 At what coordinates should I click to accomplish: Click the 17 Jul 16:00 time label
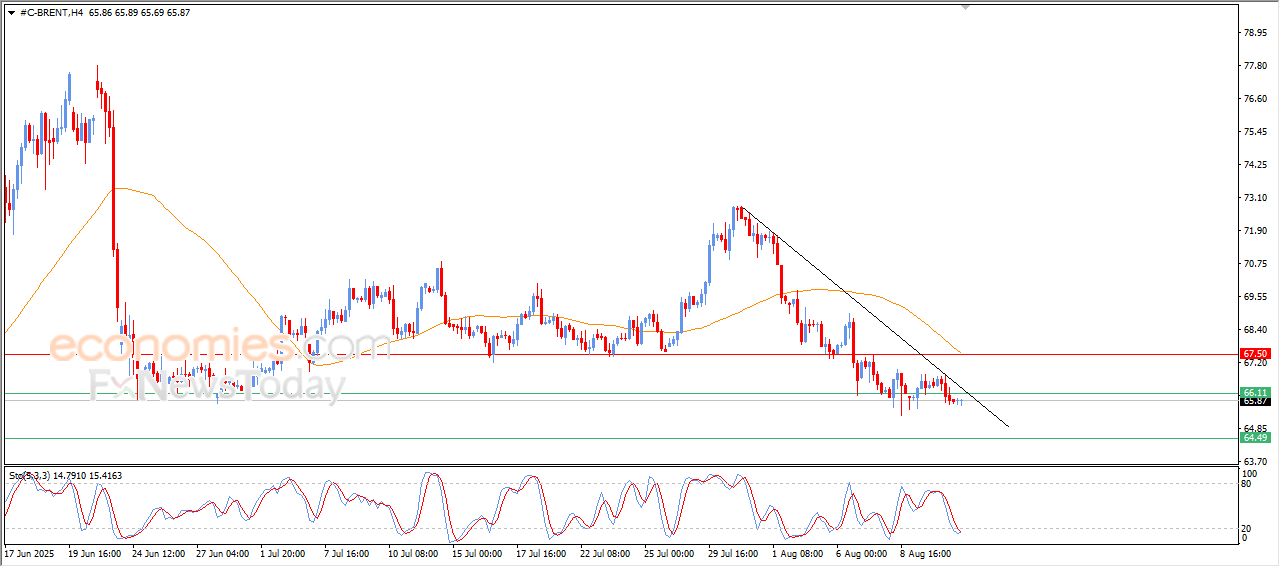(543, 552)
